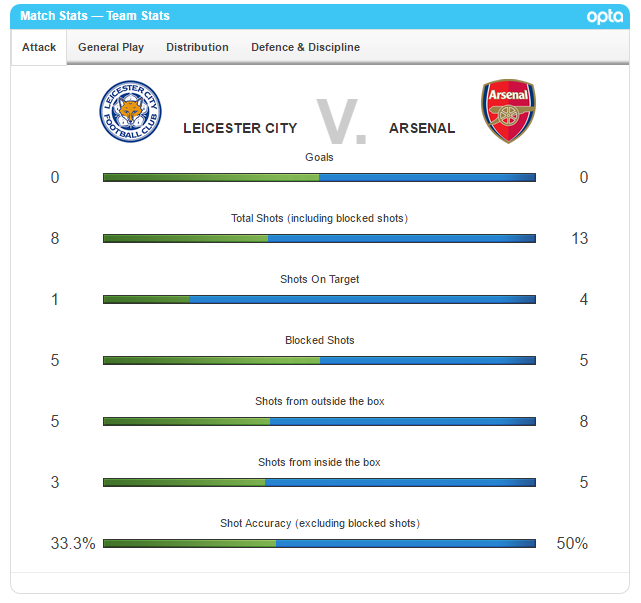Image resolution: width=641 pixels, height=603 pixels.
Task: Click the Total Shots comparison bar
Action: click(319, 238)
